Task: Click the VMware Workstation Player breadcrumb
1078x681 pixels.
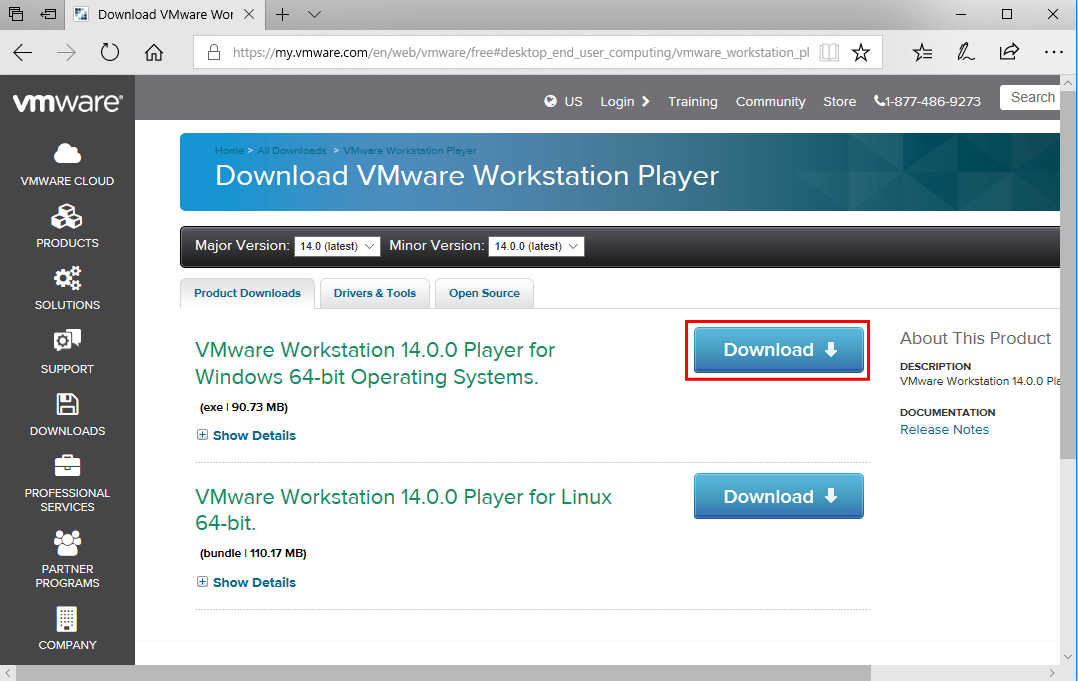Action: (x=410, y=150)
